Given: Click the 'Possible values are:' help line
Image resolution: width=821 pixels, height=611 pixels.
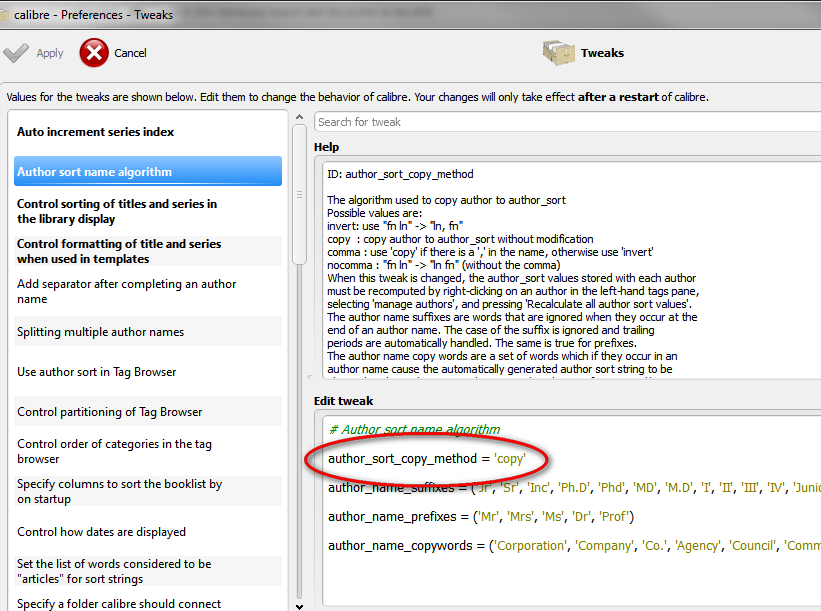Looking at the screenshot, I should pyautogui.click(x=374, y=213).
